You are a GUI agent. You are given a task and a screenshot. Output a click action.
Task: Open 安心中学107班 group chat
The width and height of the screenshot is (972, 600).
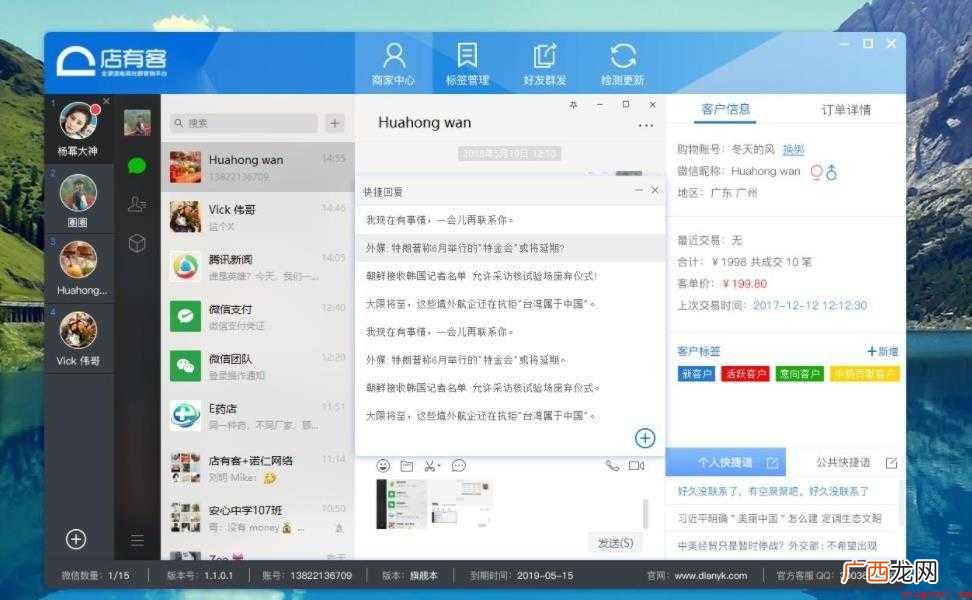coord(258,518)
